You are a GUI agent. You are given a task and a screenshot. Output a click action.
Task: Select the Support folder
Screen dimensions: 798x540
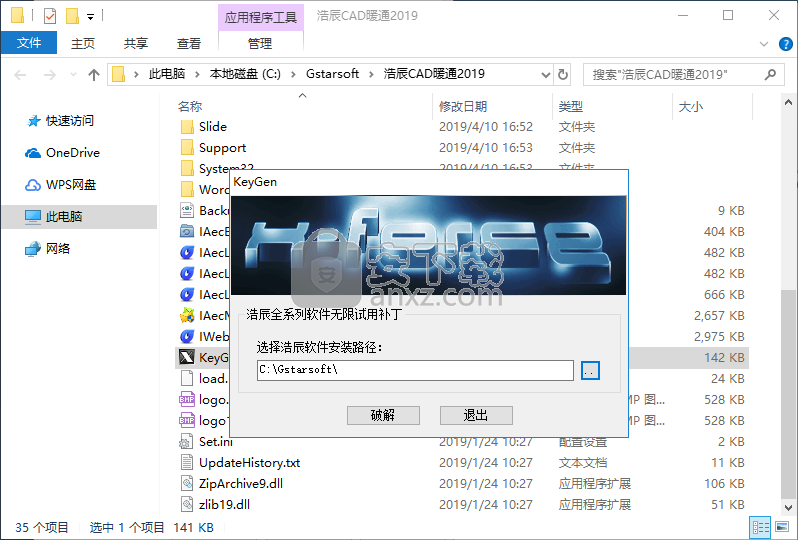tap(222, 148)
